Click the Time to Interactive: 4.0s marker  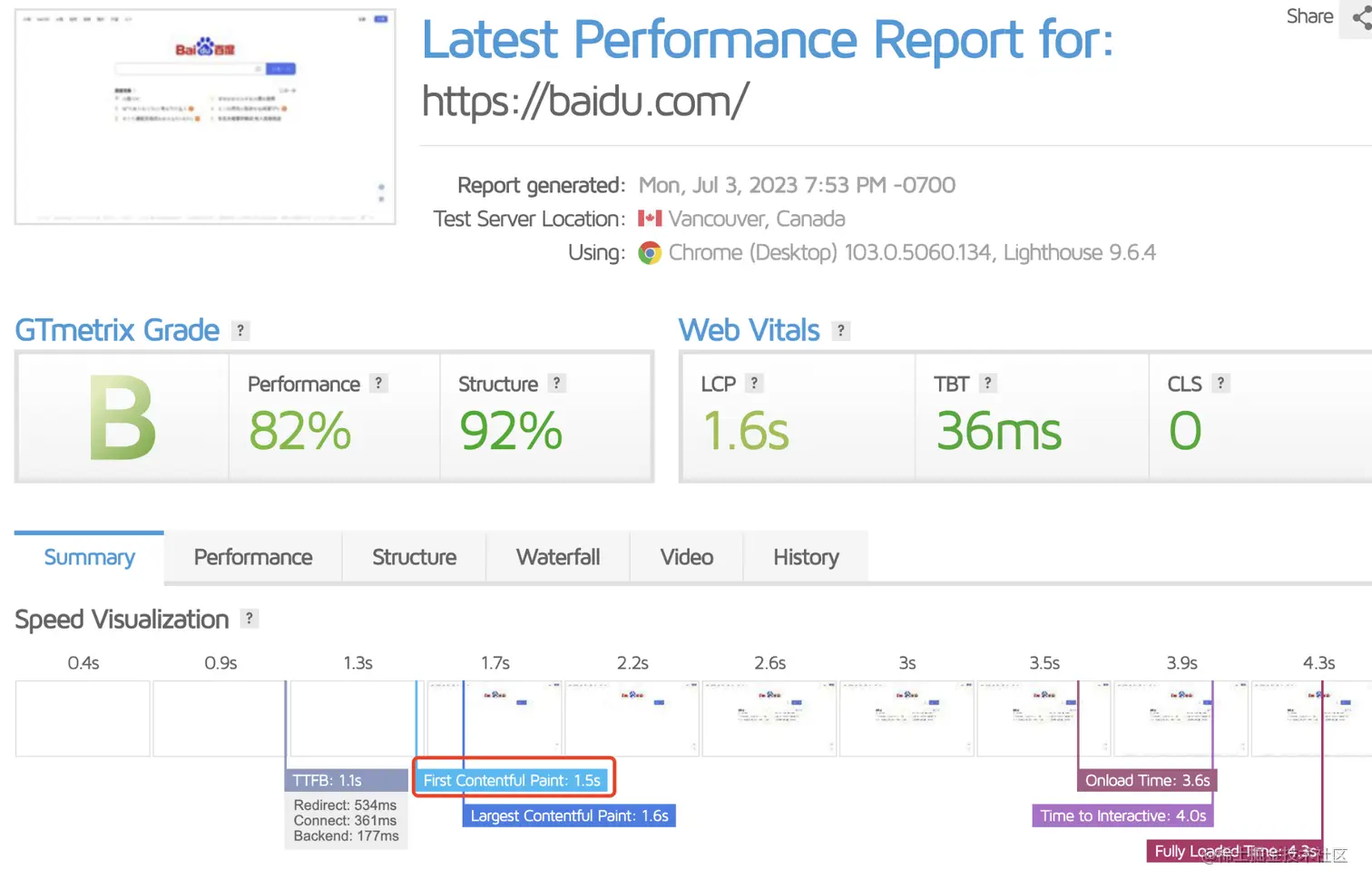[1122, 816]
